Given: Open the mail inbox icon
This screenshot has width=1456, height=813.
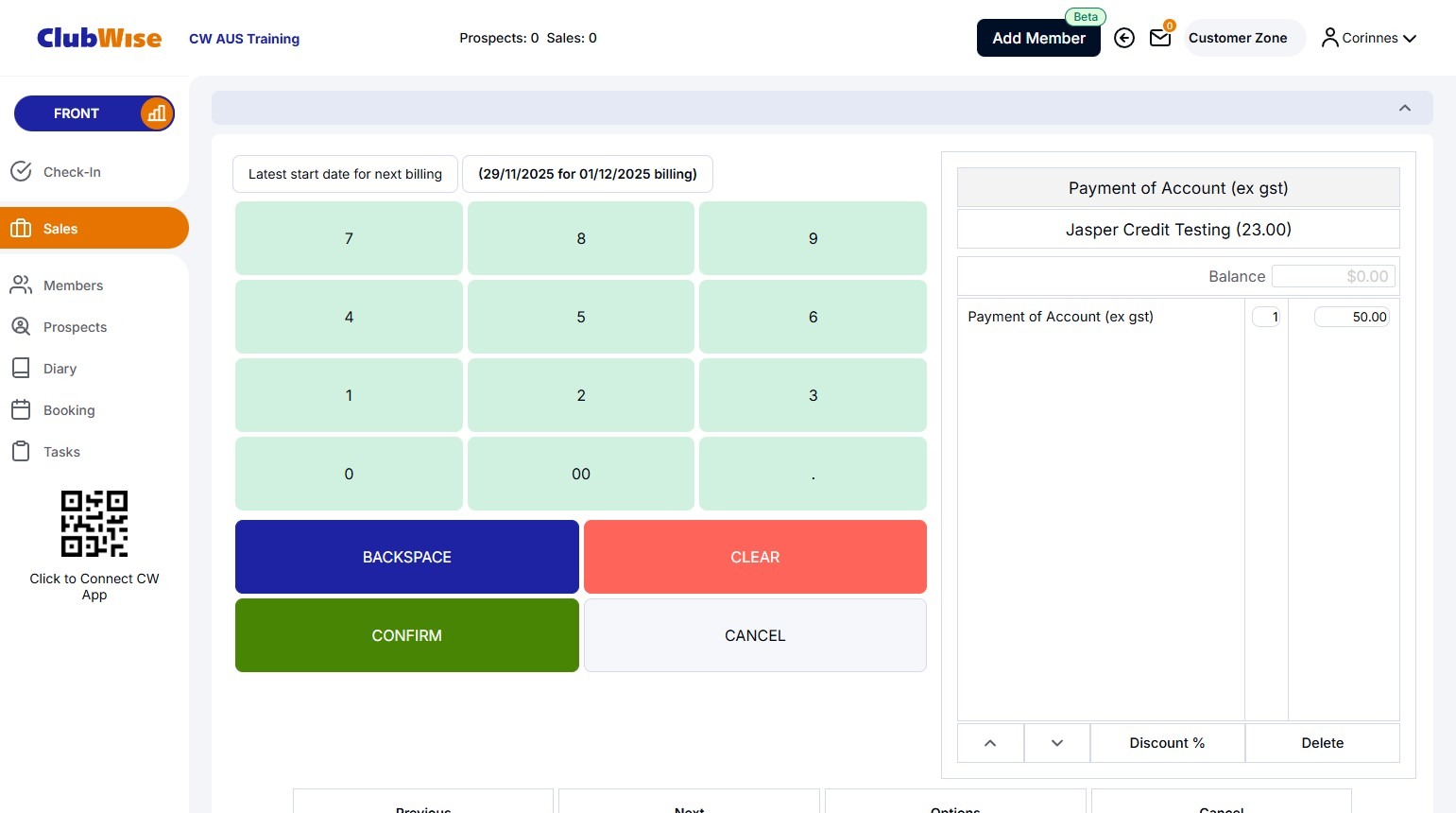Looking at the screenshot, I should point(1160,38).
